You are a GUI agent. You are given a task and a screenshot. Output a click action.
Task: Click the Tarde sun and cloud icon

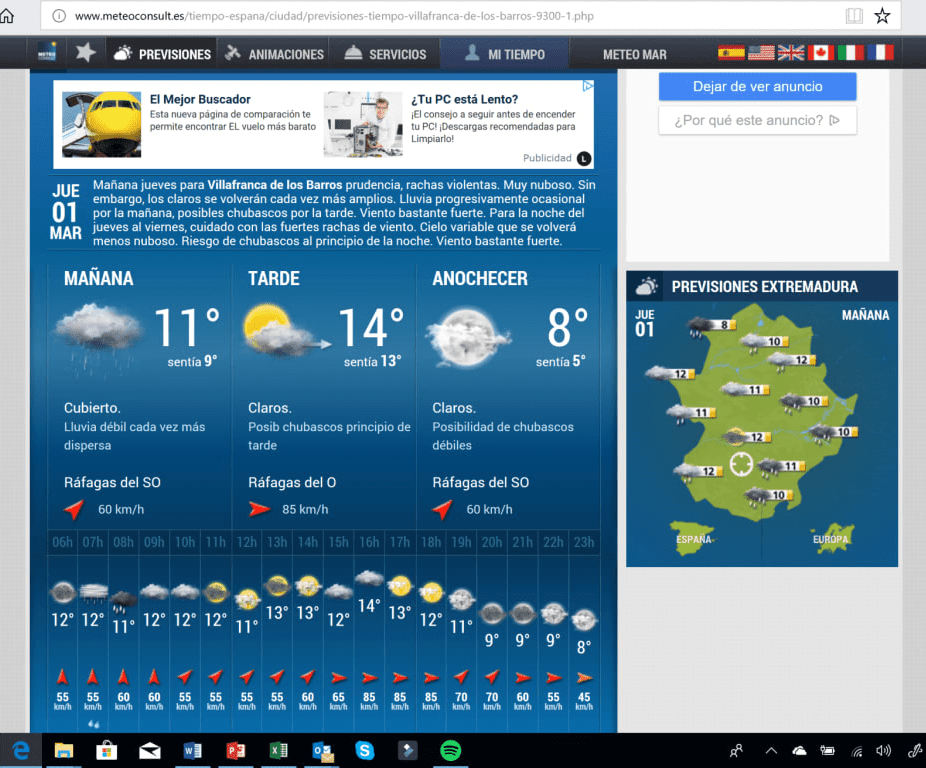286,331
